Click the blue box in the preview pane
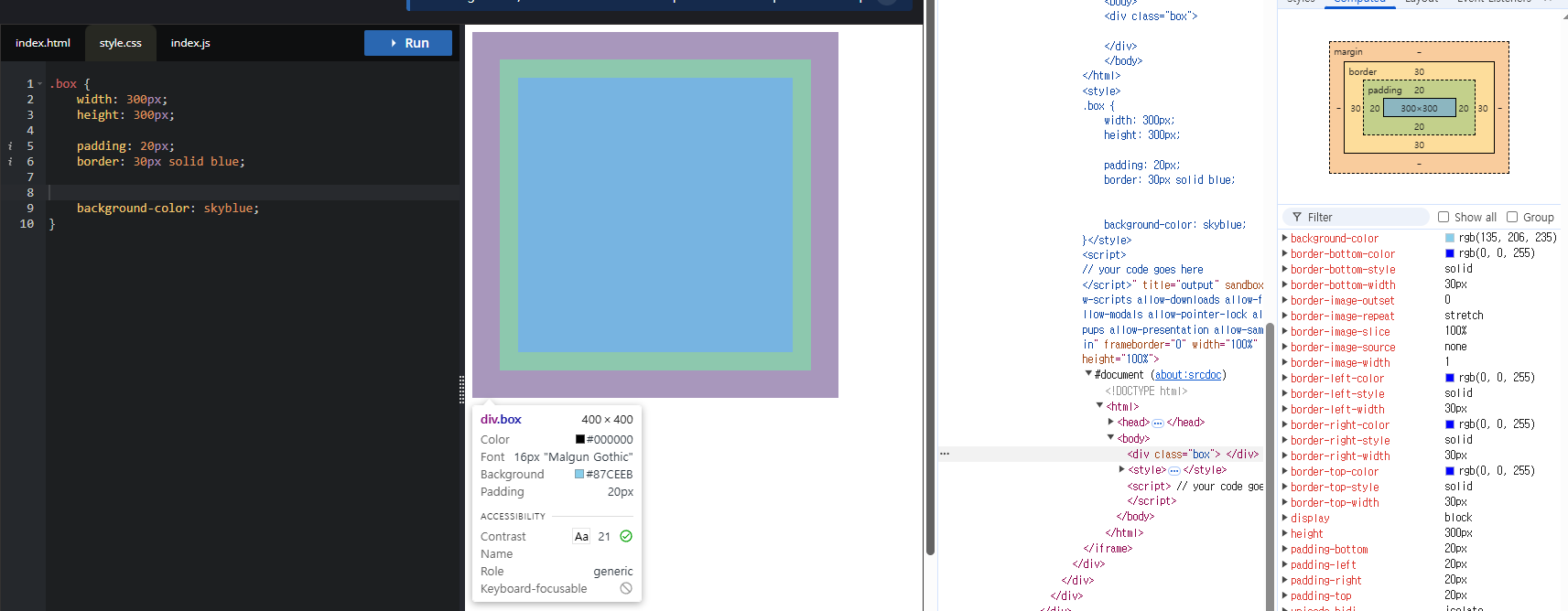The image size is (1568, 611). tap(655, 215)
